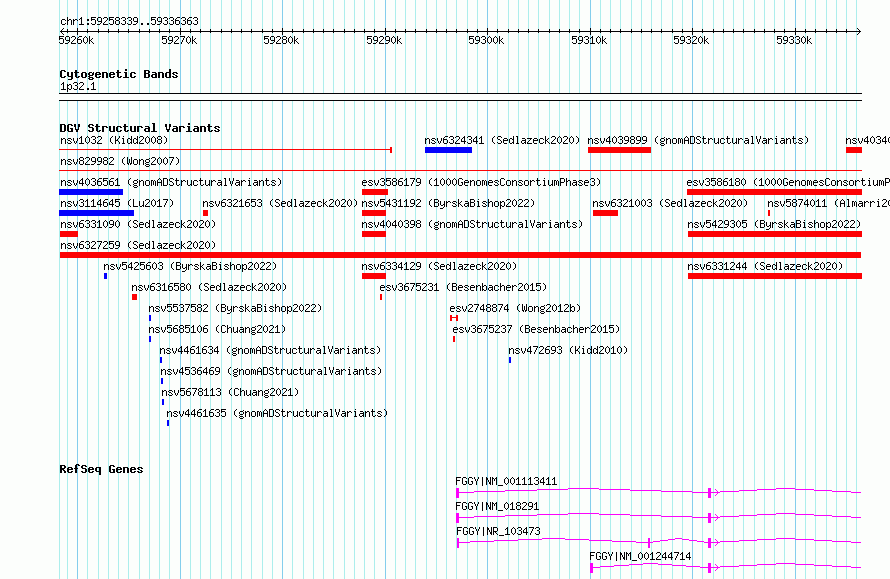Open nsv6331244 (Sedlazeck2020) variant label
890x579 pixels.
click(765, 266)
